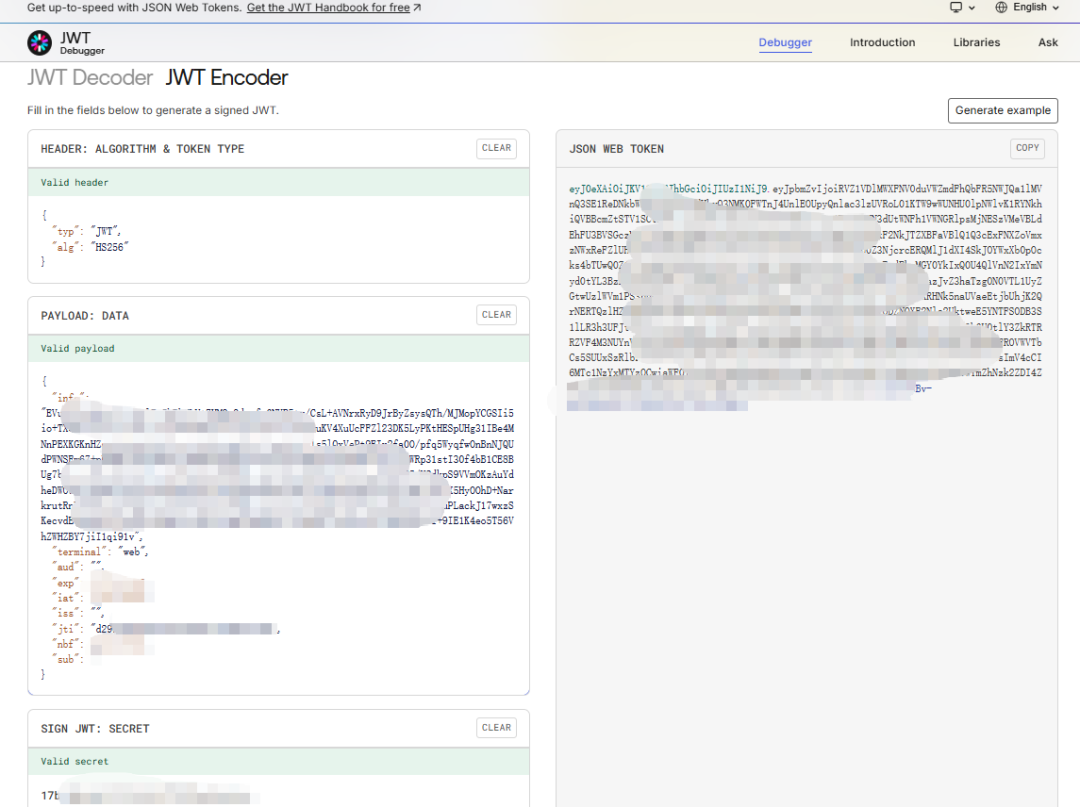The height and width of the screenshot is (807, 1080).
Task: Click the "aud" key in payload
Action: pyautogui.click(x=67, y=567)
